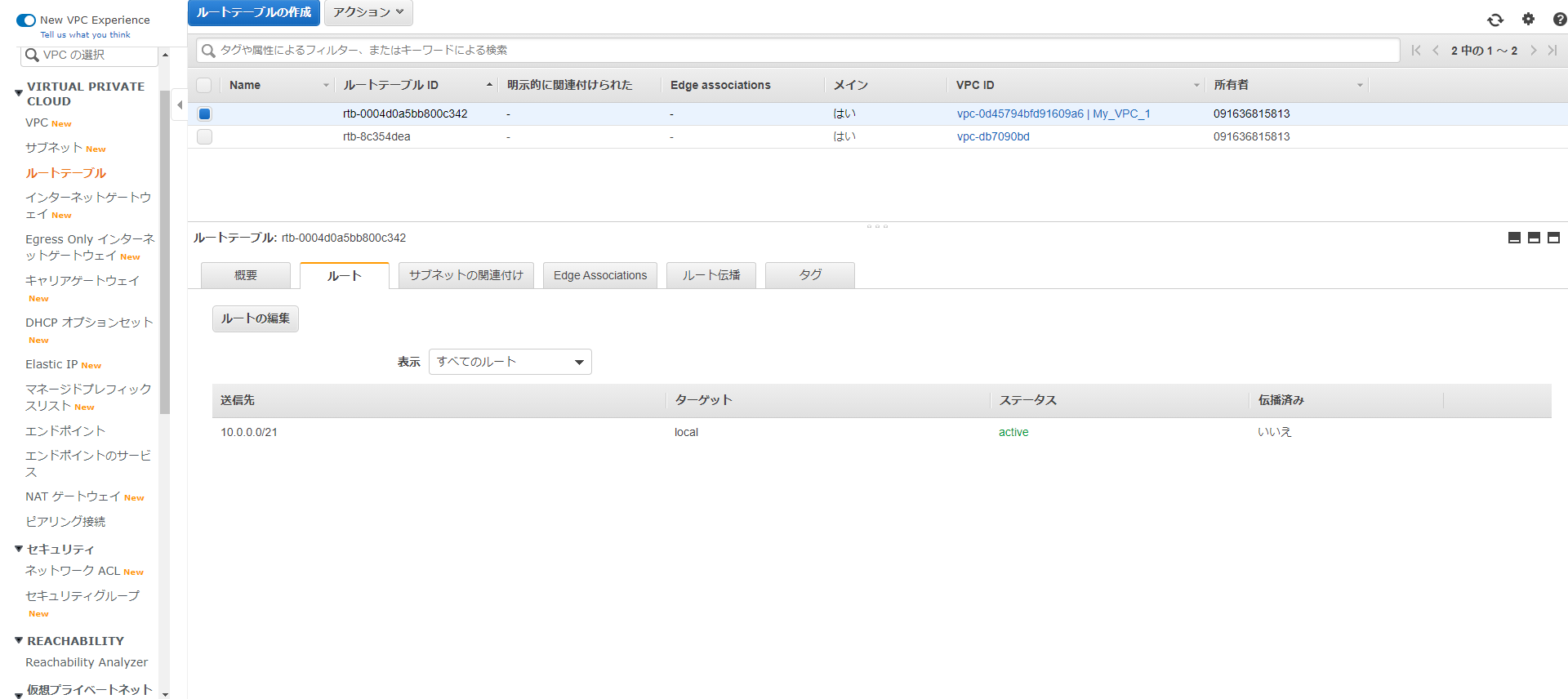Screen dimensions: 1568x699
Task: Select the 10.0.0.0/21 destination cell
Action: (x=249, y=432)
